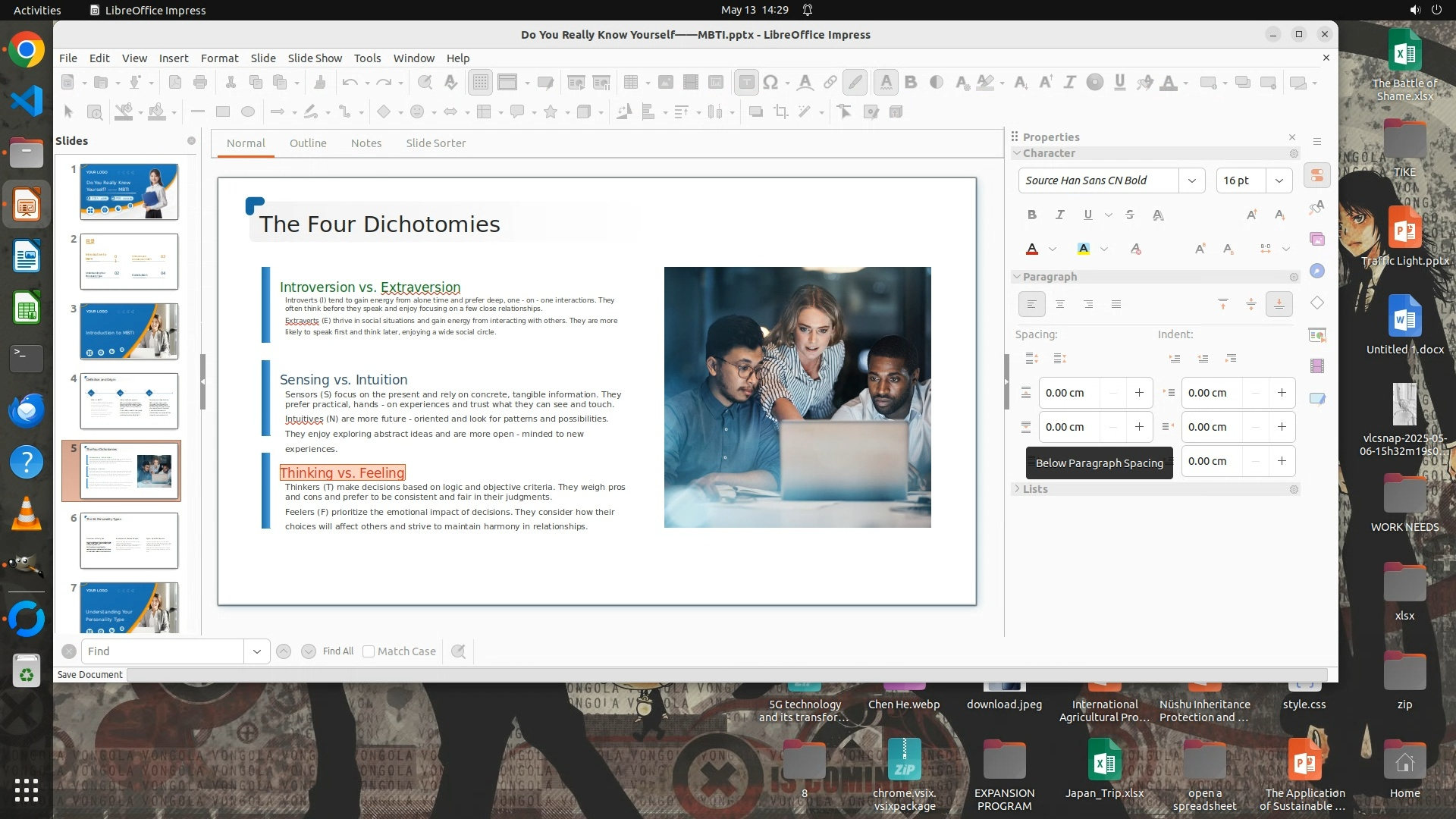Click the Find All button
Image resolution: width=1456 pixels, height=819 pixels.
337,651
